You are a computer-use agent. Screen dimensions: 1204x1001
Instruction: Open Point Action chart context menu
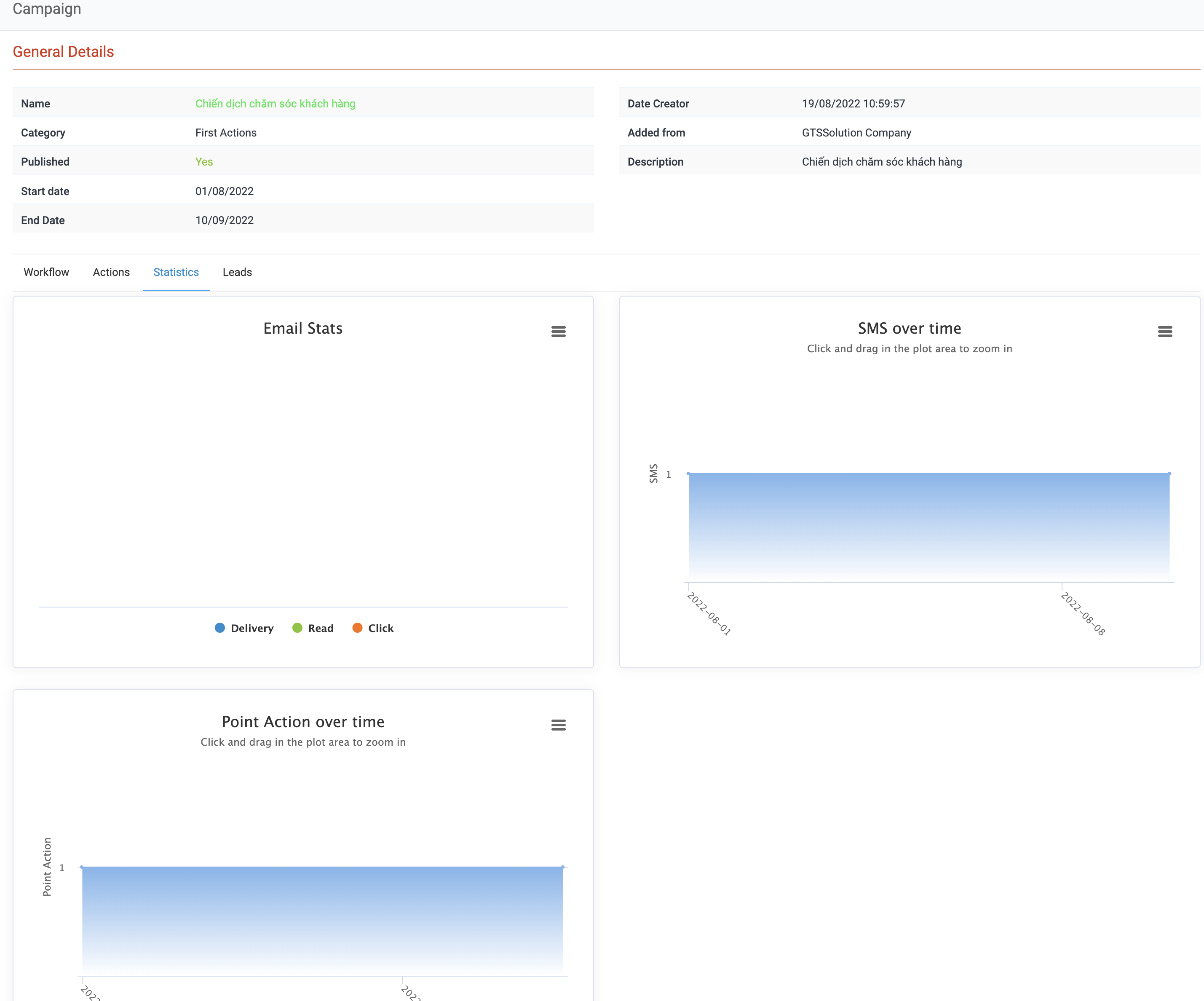[x=558, y=725]
